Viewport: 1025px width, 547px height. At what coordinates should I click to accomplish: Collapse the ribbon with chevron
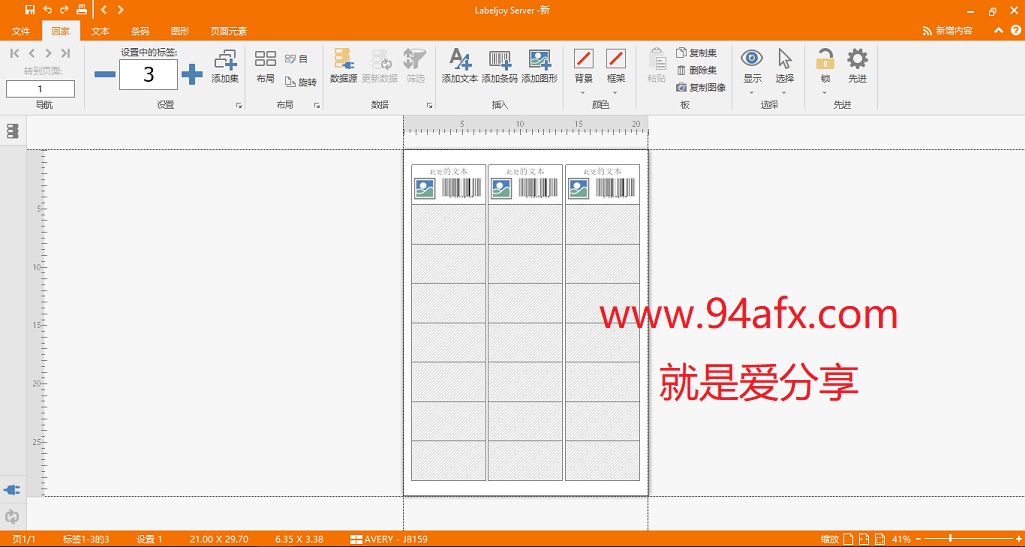[998, 31]
